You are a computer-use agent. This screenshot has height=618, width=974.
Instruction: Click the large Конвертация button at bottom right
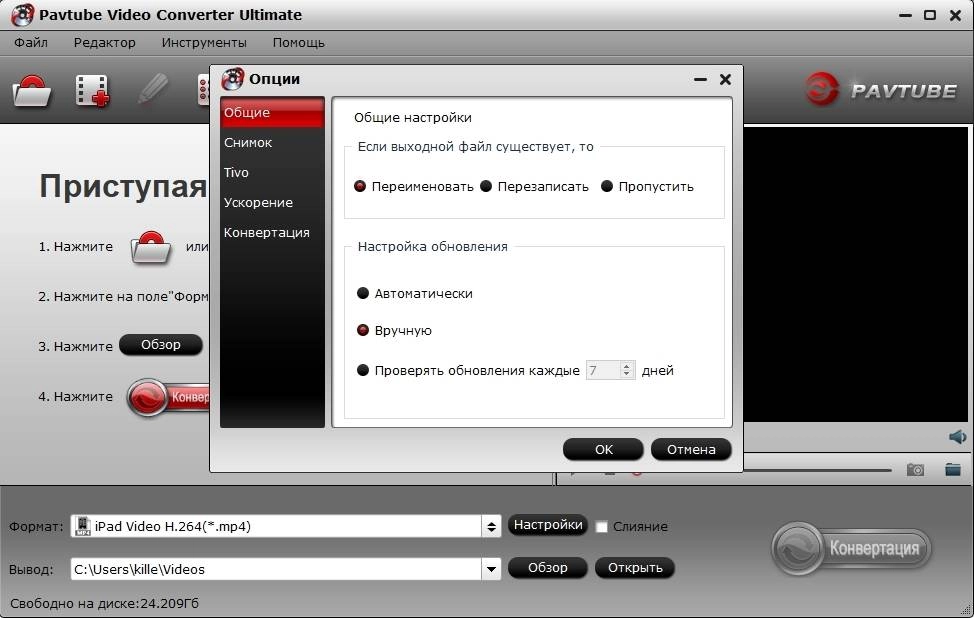click(x=852, y=548)
